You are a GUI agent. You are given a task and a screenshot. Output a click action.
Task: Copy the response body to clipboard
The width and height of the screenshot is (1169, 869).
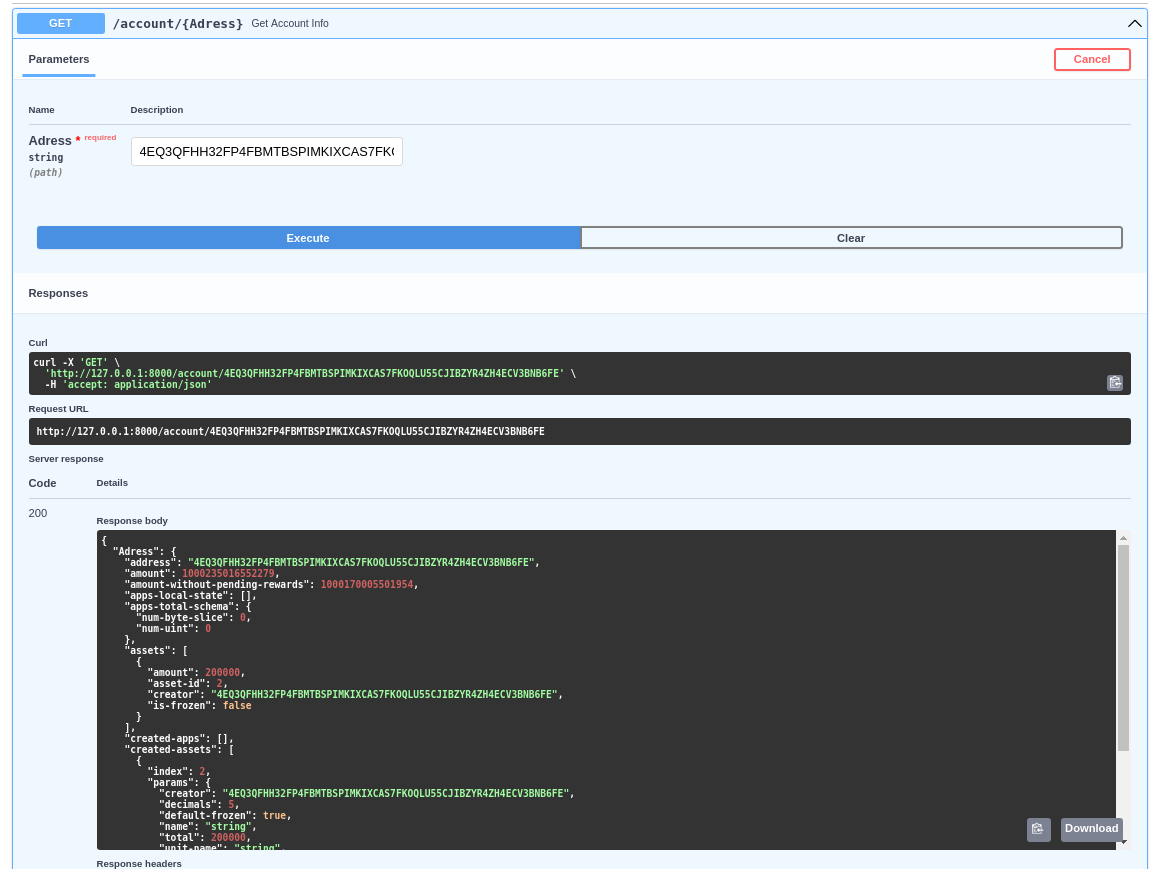pyautogui.click(x=1038, y=829)
